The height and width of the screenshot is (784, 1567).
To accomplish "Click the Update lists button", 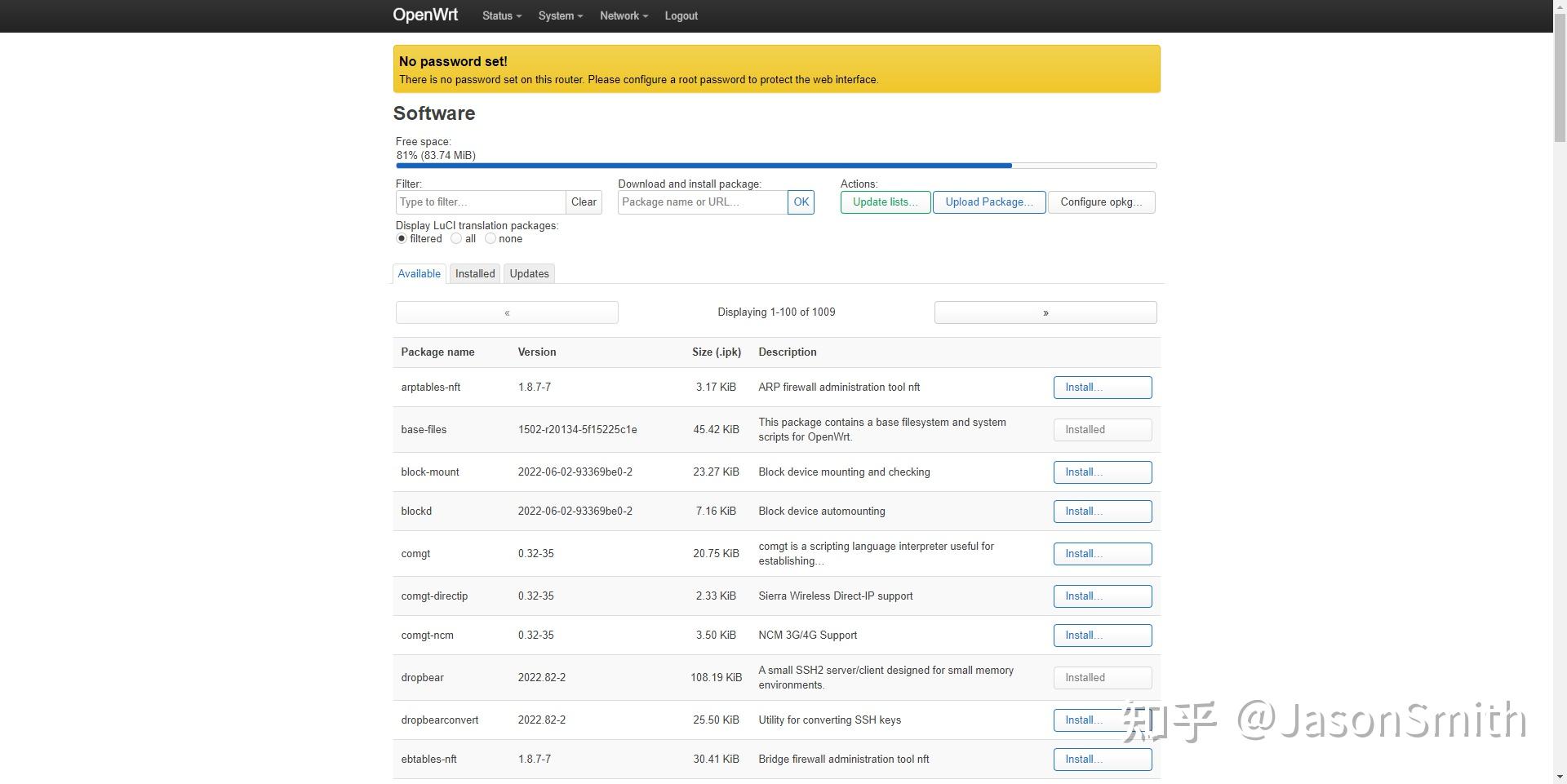I will [885, 202].
